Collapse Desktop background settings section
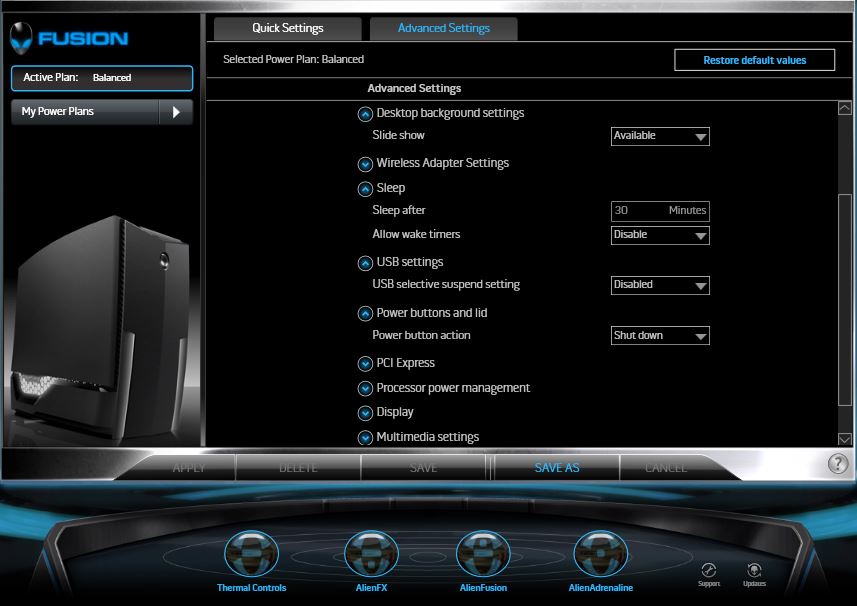 click(x=365, y=114)
